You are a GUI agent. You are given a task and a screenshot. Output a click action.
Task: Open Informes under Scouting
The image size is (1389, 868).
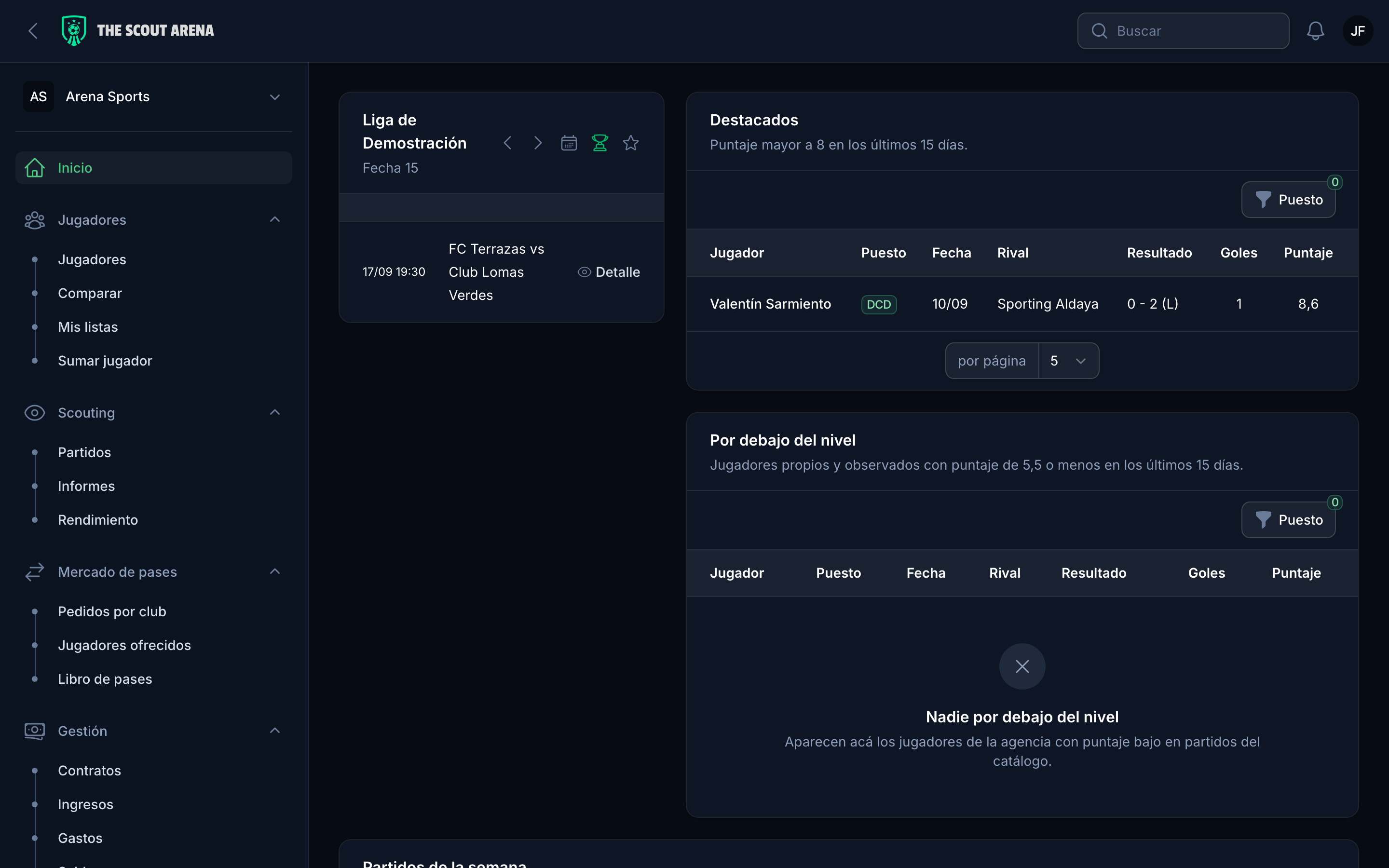86,486
